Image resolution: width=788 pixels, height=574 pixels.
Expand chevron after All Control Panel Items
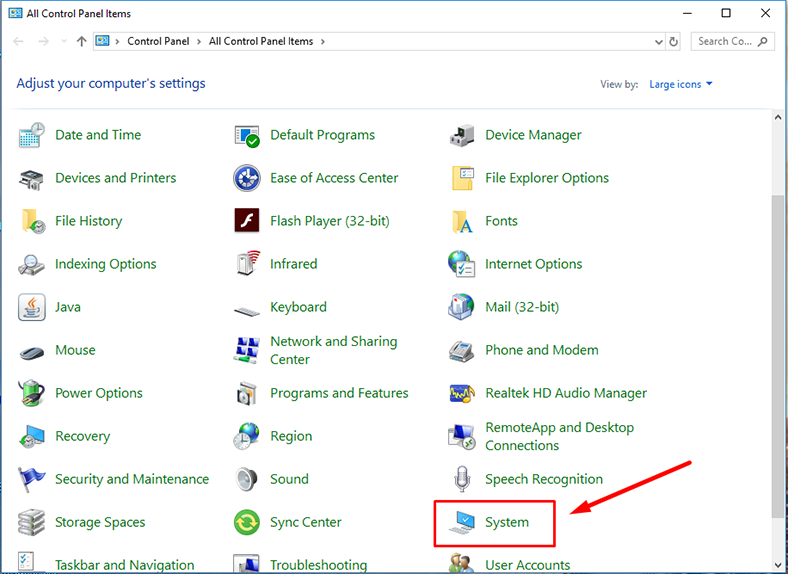coord(323,41)
